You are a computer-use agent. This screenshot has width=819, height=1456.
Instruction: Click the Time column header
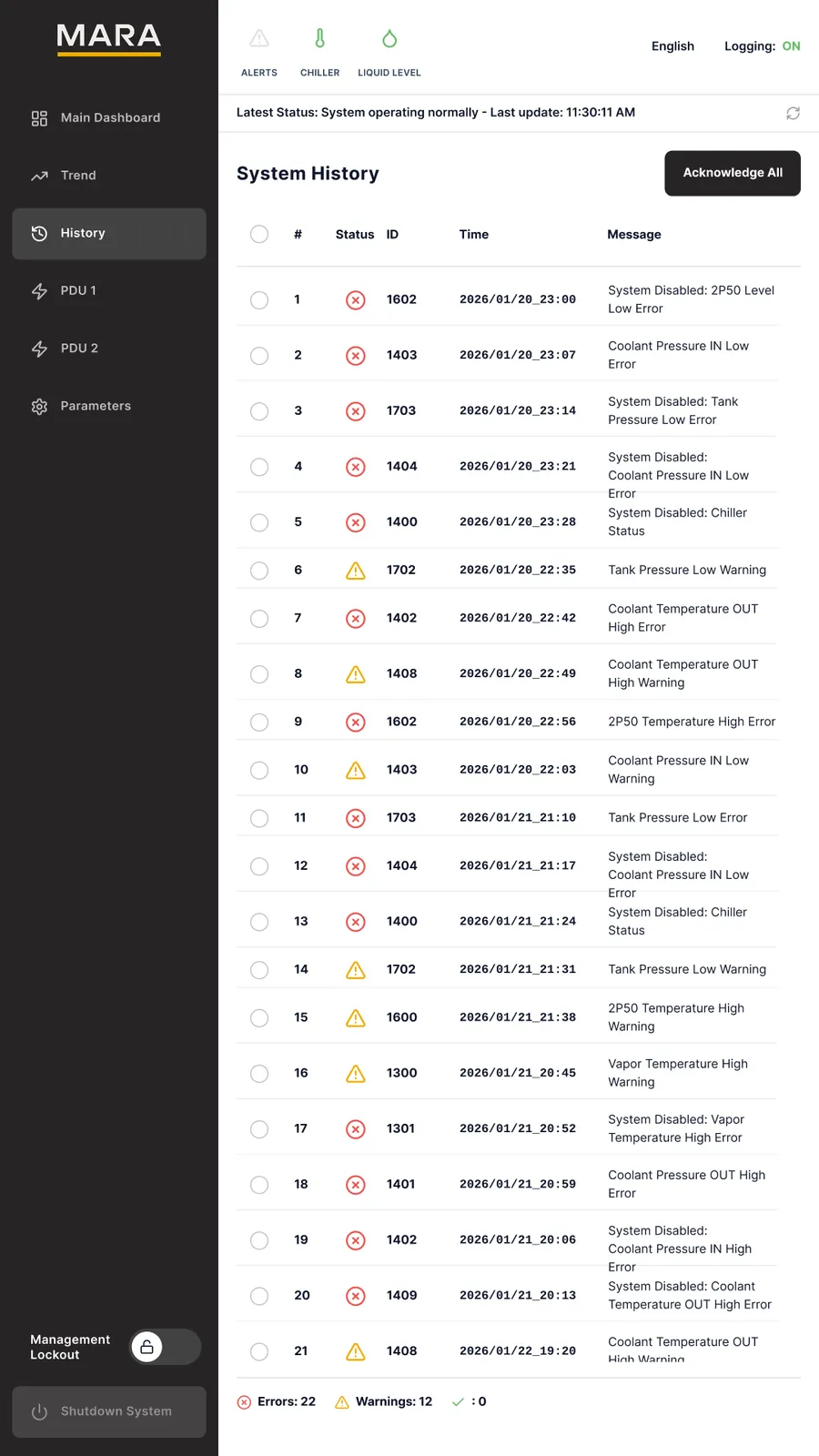[x=474, y=235]
